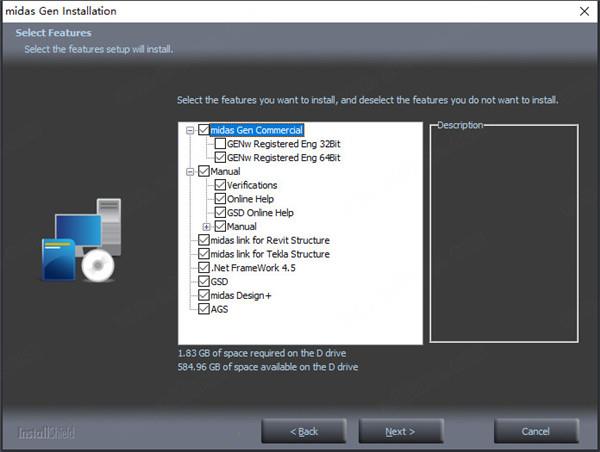Uncheck the Verifications checkbox
This screenshot has height=452, width=600.
point(220,185)
